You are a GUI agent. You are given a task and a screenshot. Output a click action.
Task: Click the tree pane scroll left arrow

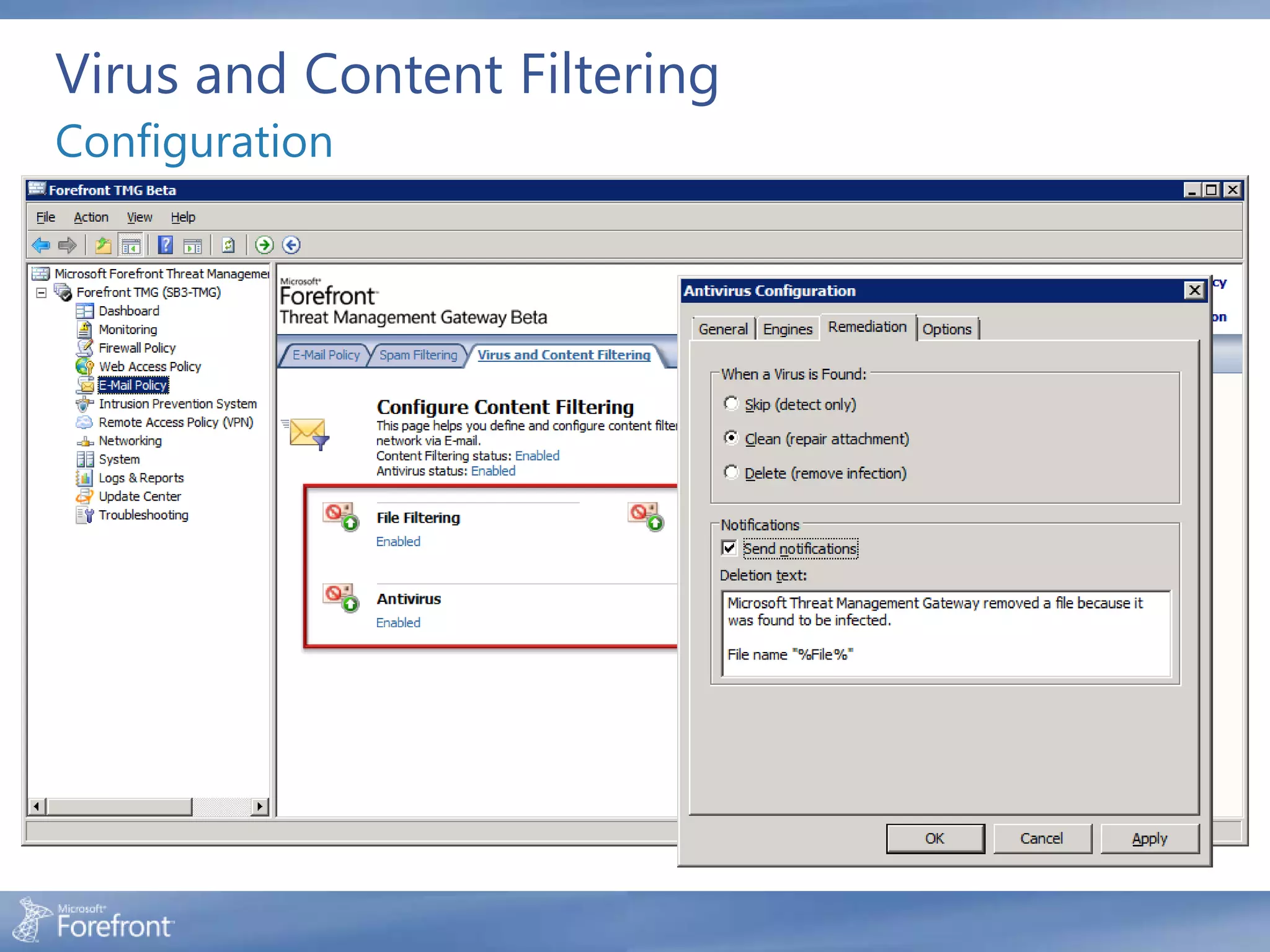pyautogui.click(x=37, y=806)
